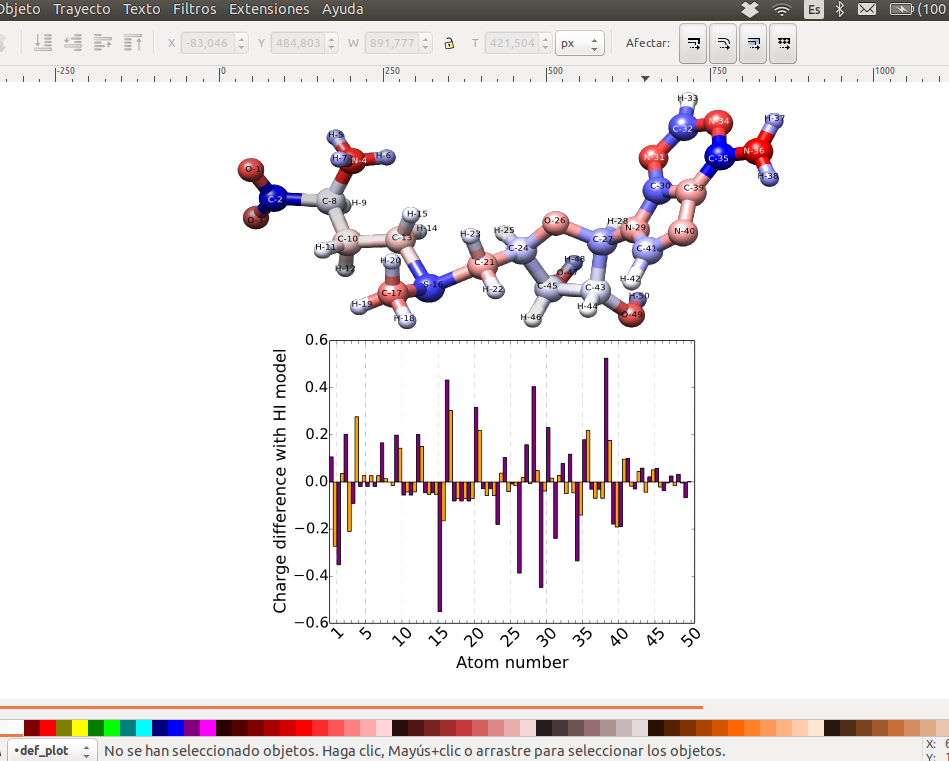Toggle the width/height ratio lock
Viewport: 949px width, 761px height.
pyautogui.click(x=449, y=43)
